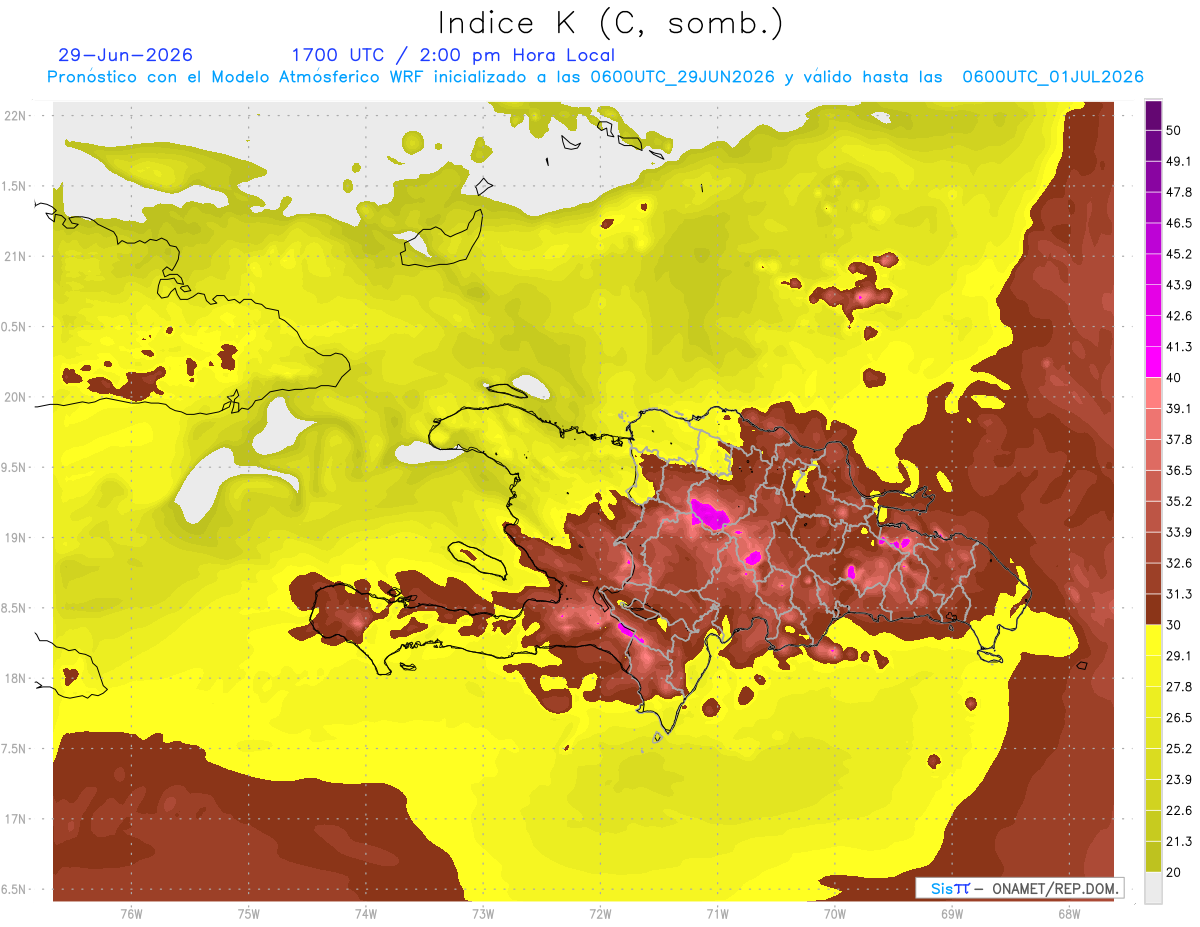Click the legend value "47.8"
The width and height of the screenshot is (1200, 927).
click(x=1179, y=193)
